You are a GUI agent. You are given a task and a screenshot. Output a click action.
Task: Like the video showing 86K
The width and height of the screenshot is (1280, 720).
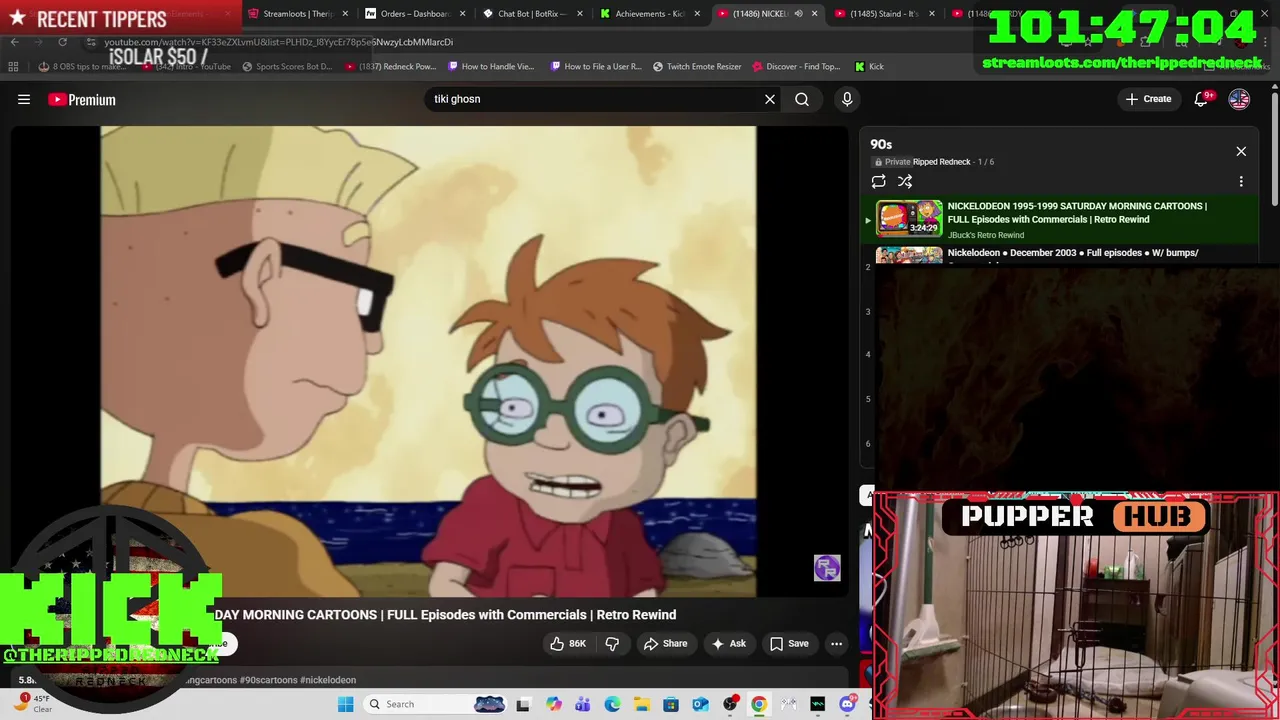(567, 644)
